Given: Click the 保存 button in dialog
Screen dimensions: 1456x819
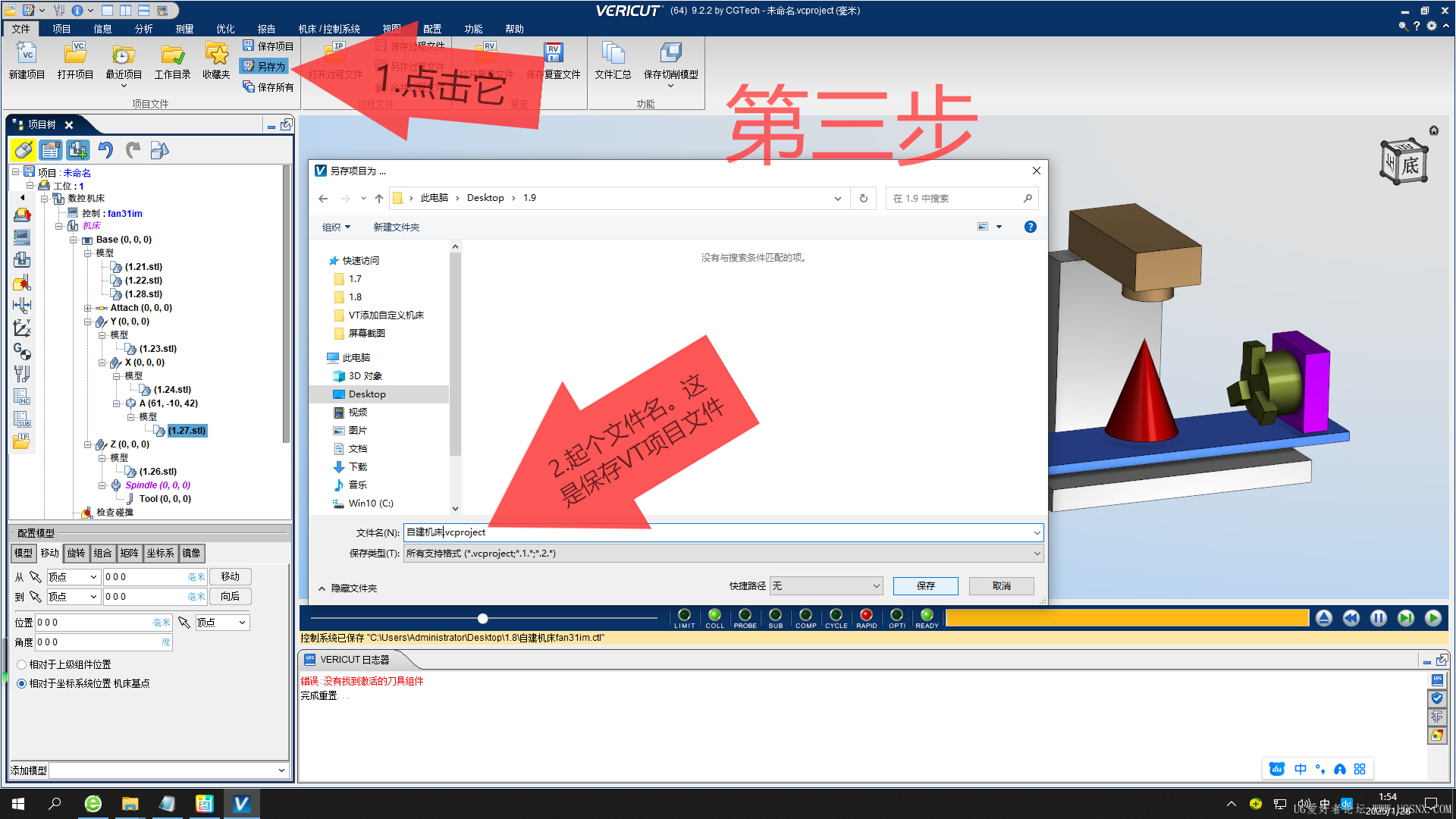Looking at the screenshot, I should pyautogui.click(x=925, y=586).
